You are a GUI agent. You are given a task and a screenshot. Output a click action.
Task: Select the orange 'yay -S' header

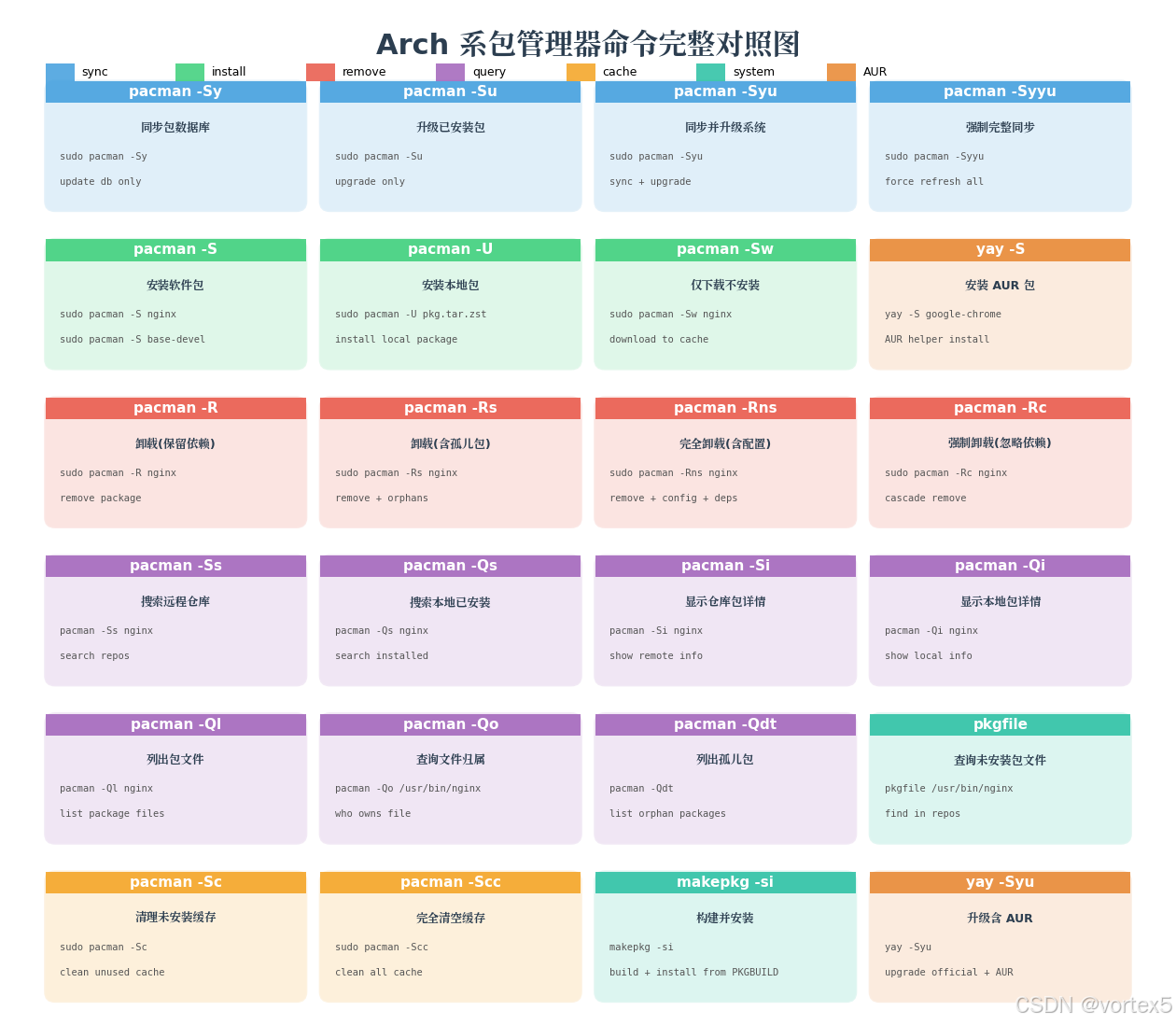[x=1000, y=249]
